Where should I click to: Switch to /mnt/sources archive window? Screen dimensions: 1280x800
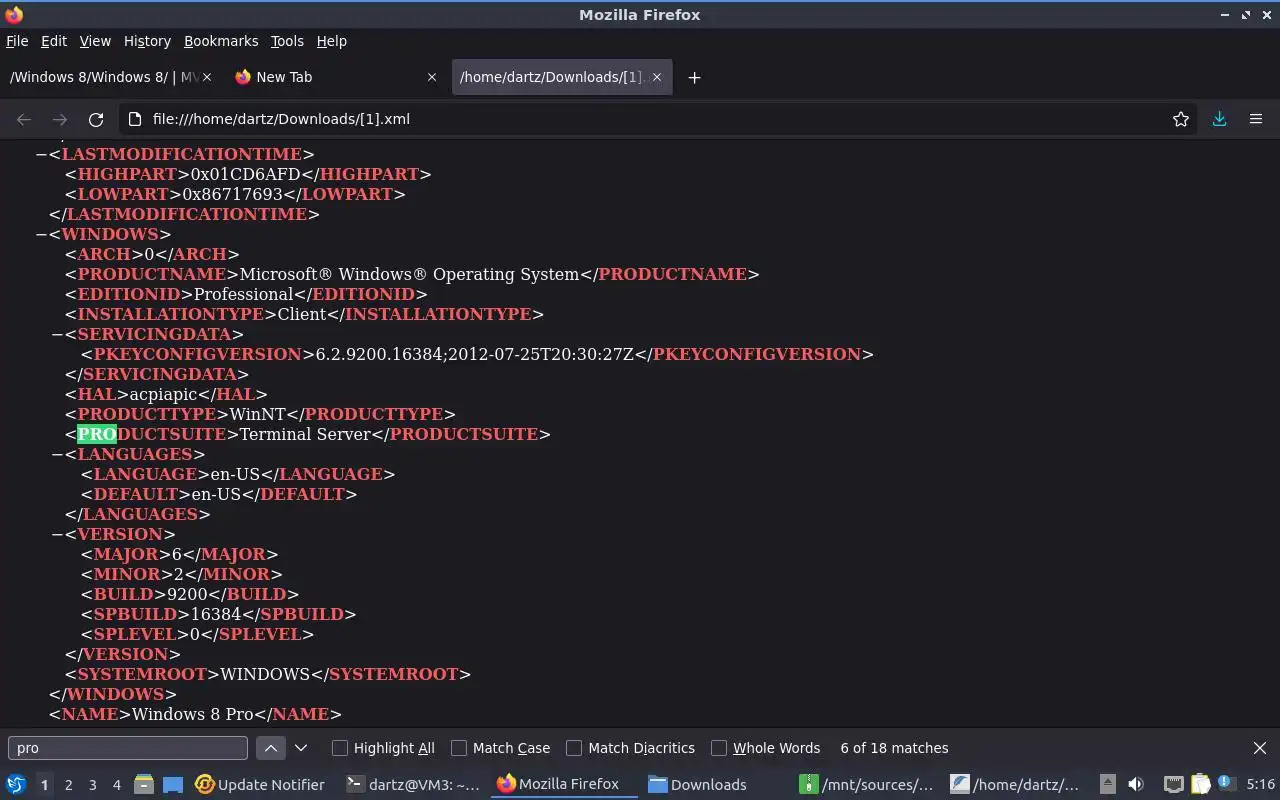[867, 785]
